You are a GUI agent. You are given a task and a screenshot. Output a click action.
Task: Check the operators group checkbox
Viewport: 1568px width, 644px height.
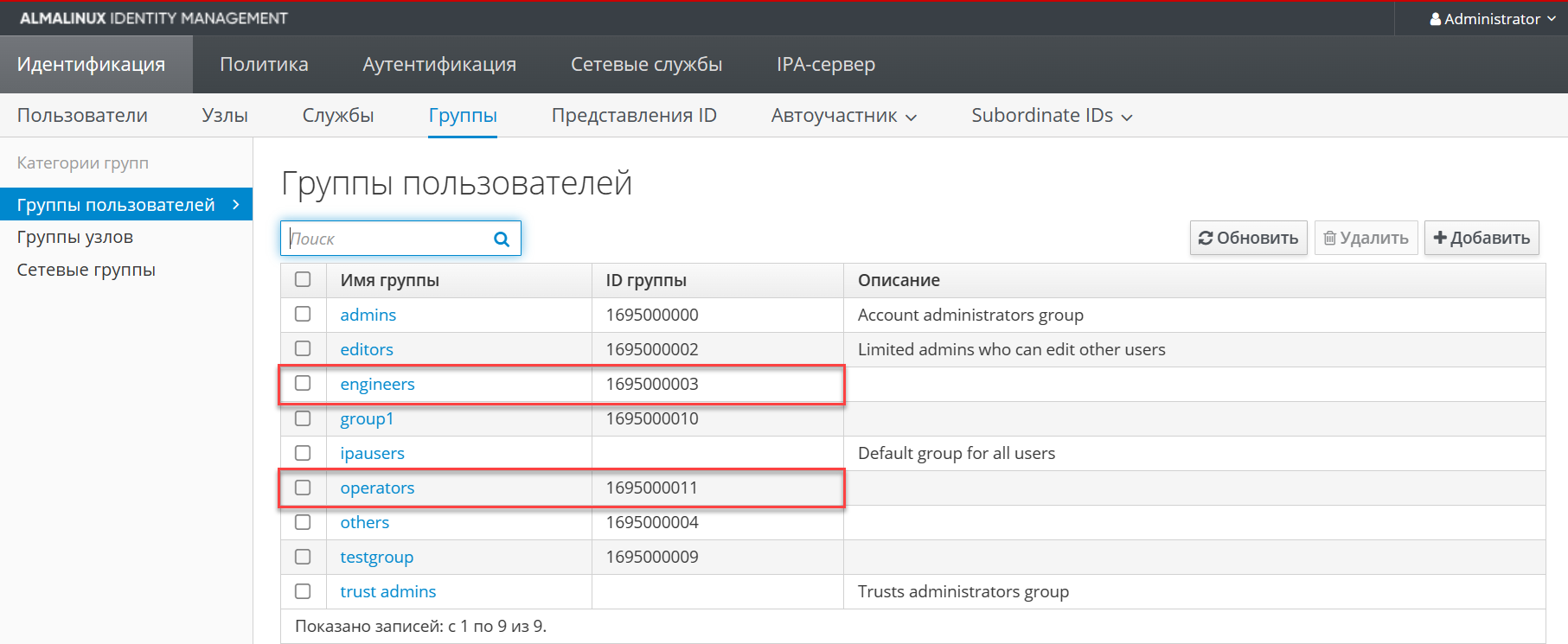click(303, 488)
